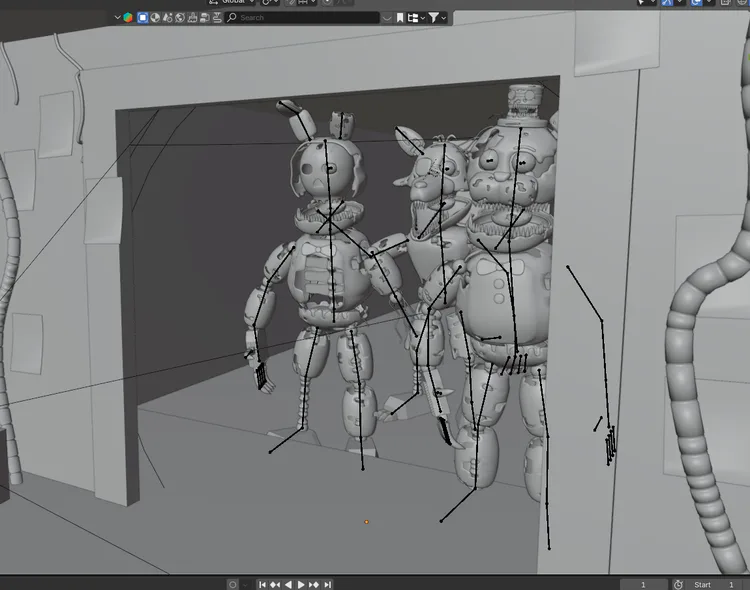Click the current frame number field
750x590 pixels.
point(644,584)
